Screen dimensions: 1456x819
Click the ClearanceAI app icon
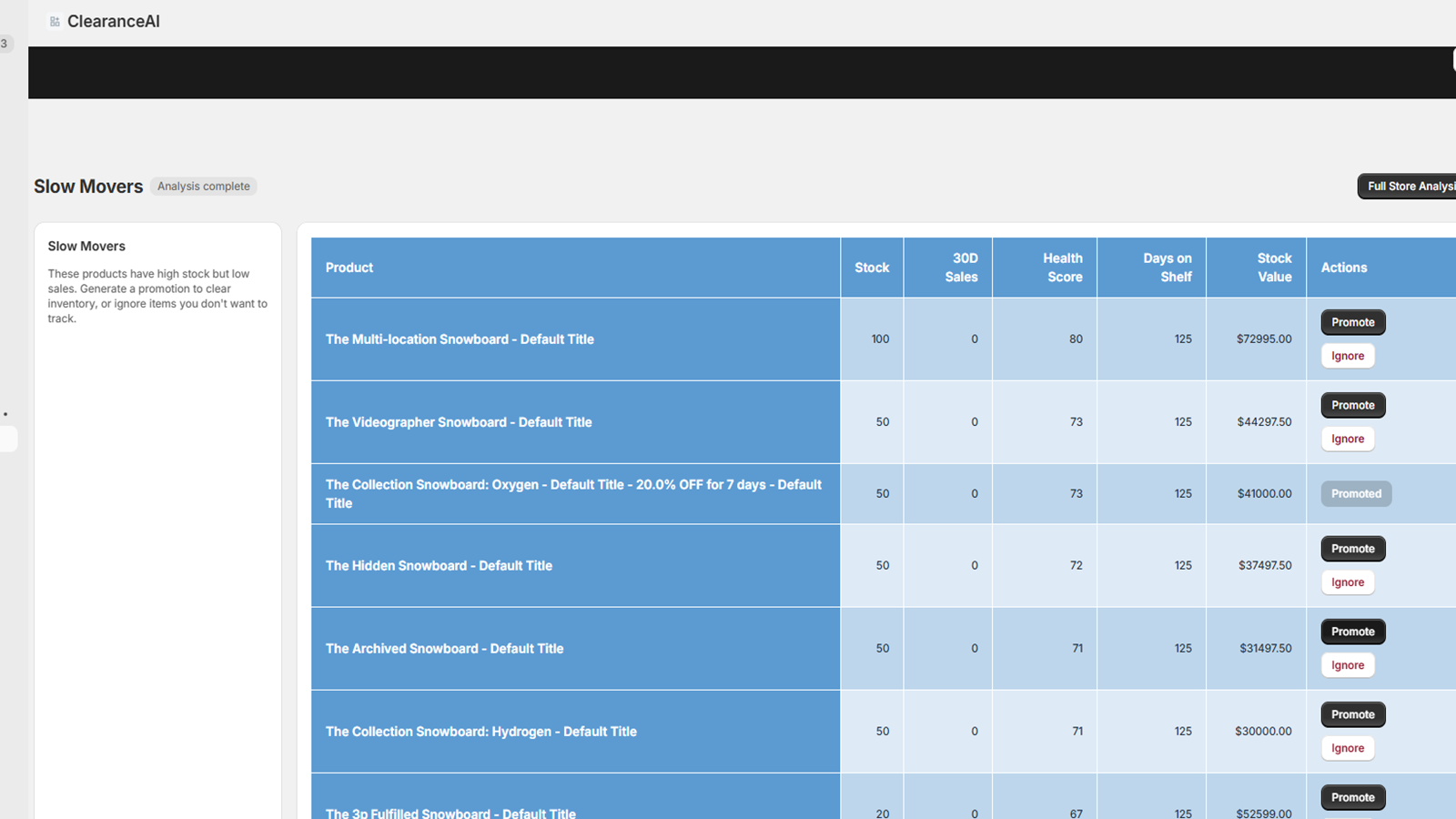[55, 22]
